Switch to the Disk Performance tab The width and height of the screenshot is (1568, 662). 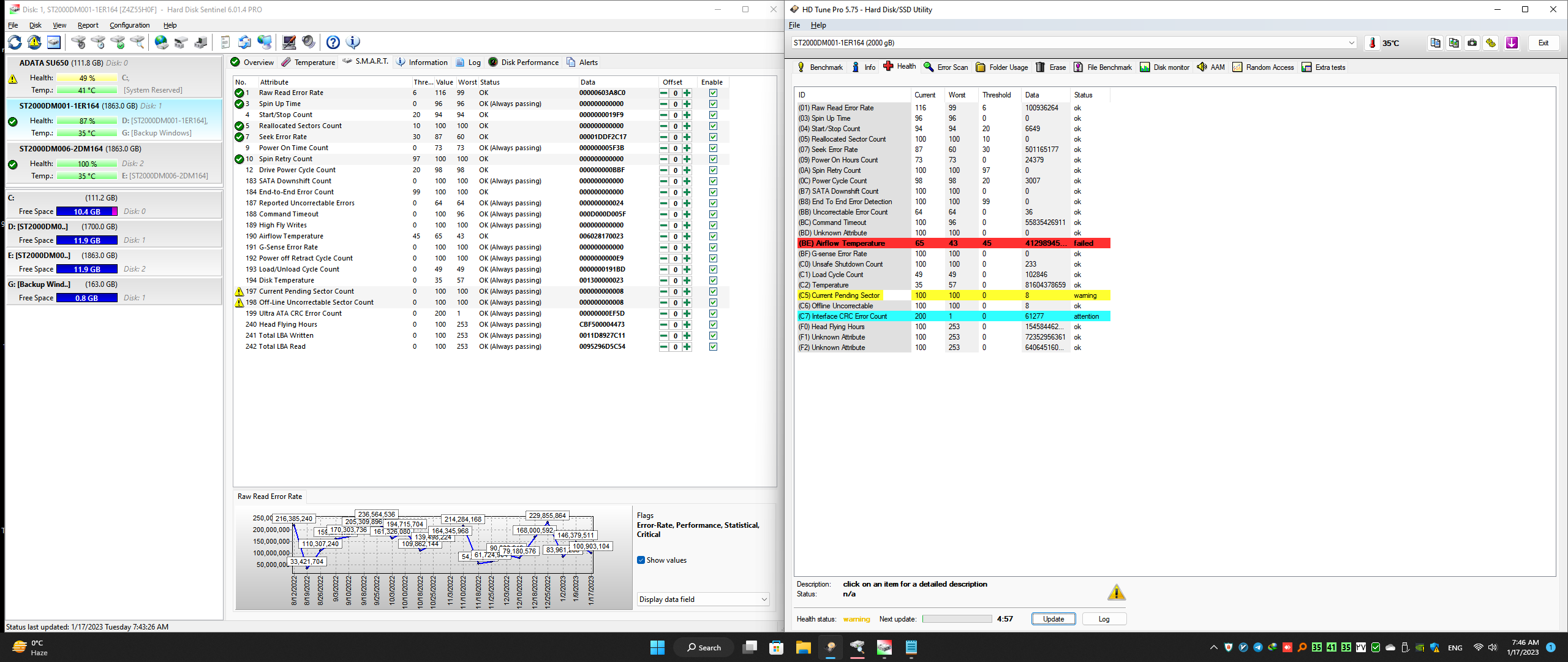524,63
